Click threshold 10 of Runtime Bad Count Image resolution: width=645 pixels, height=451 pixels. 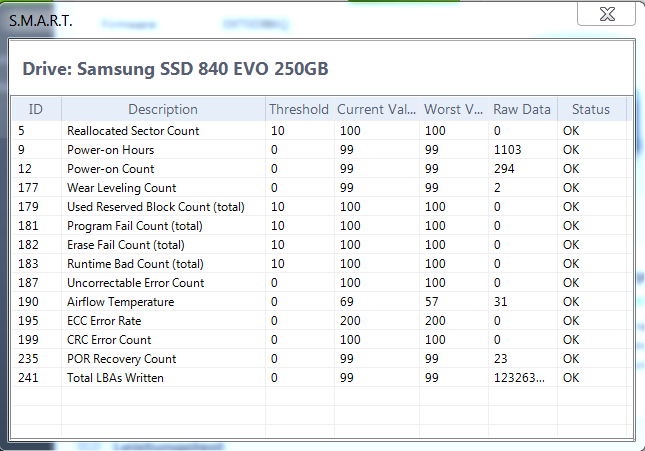tap(278, 264)
